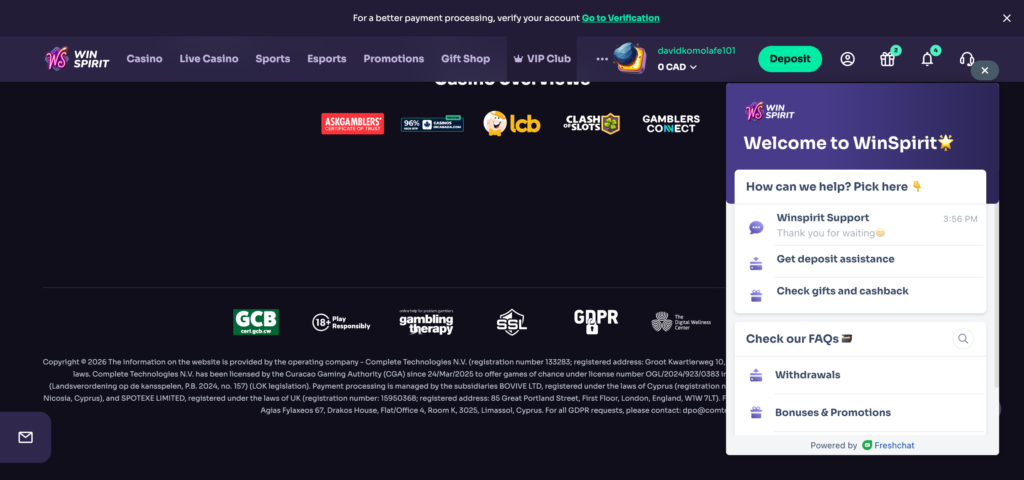The width and height of the screenshot is (1024, 480).
Task: Click the davidkomolafe101 username
Action: 696,50
